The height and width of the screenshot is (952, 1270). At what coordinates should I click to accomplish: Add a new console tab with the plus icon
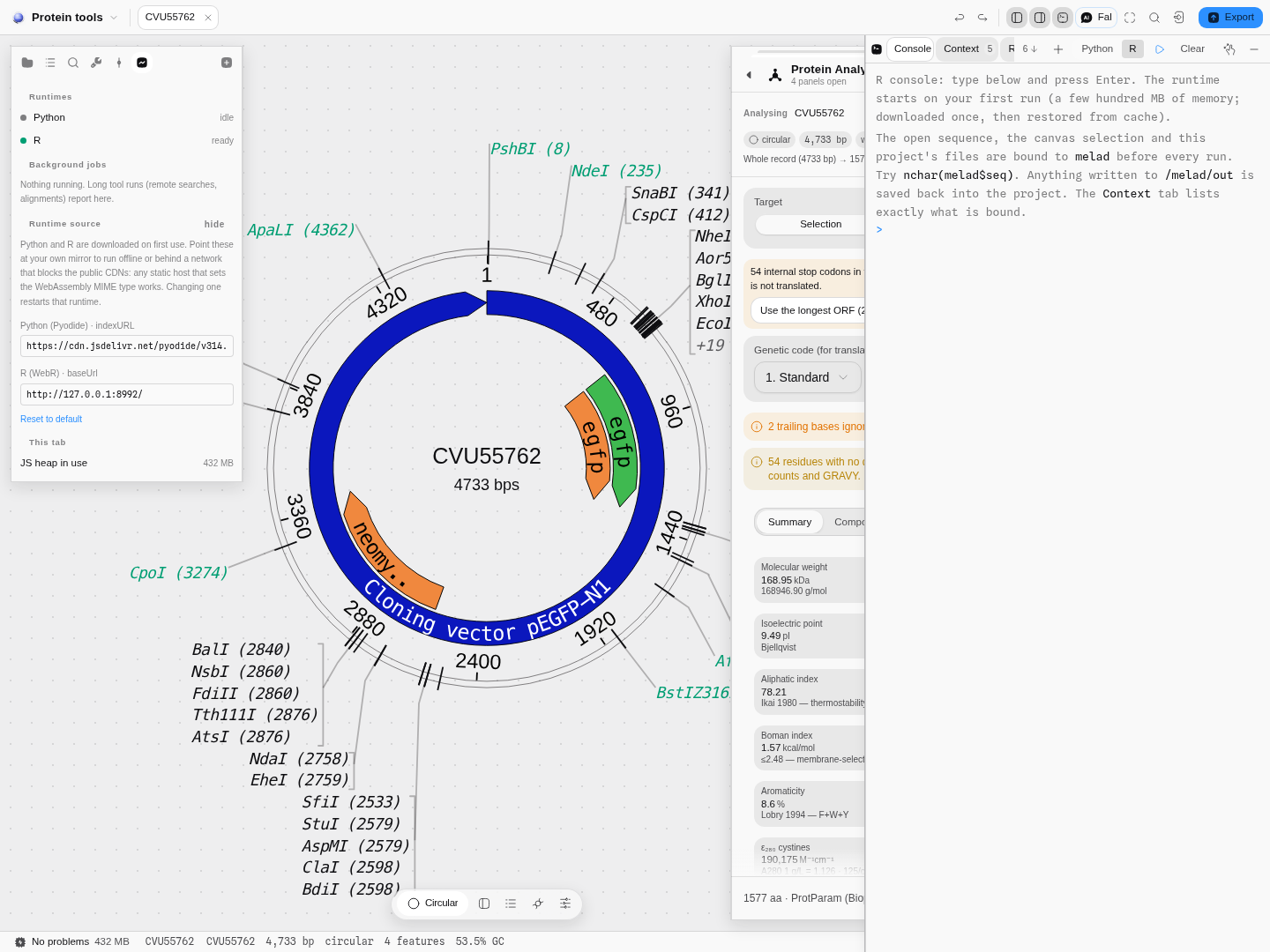click(x=1058, y=49)
